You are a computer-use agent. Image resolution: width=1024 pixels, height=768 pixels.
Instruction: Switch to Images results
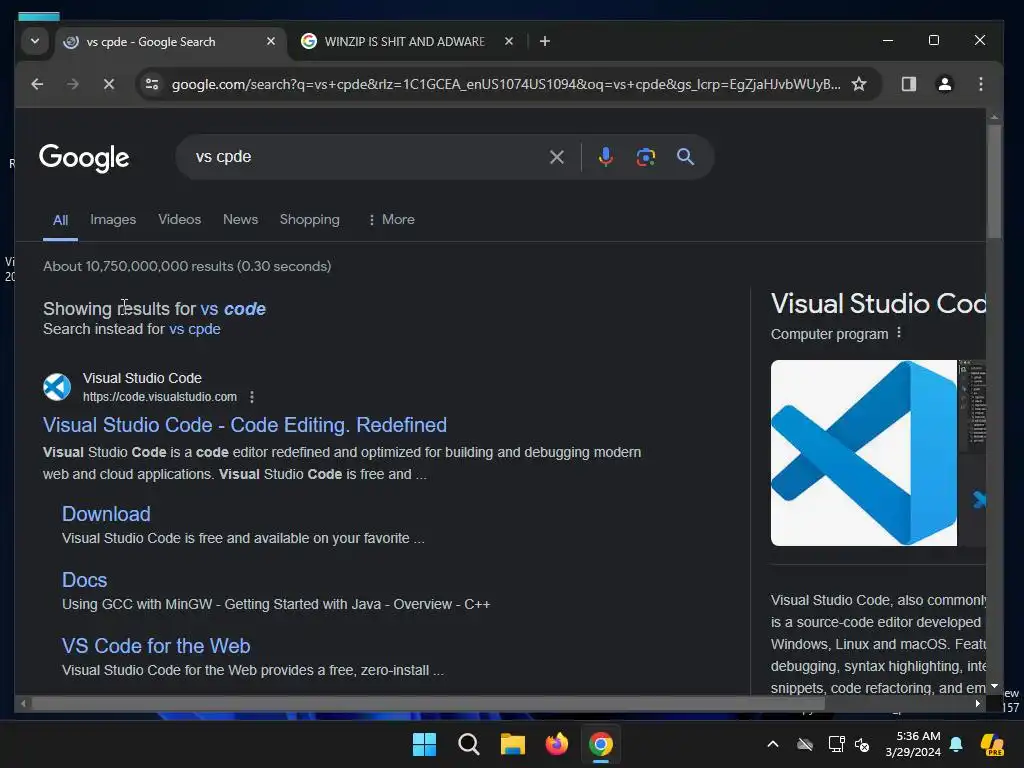coord(113,219)
